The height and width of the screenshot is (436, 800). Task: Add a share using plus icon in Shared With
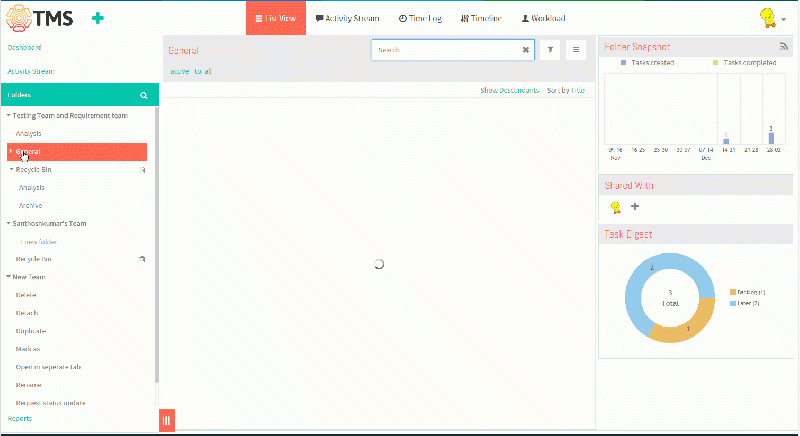coord(635,206)
